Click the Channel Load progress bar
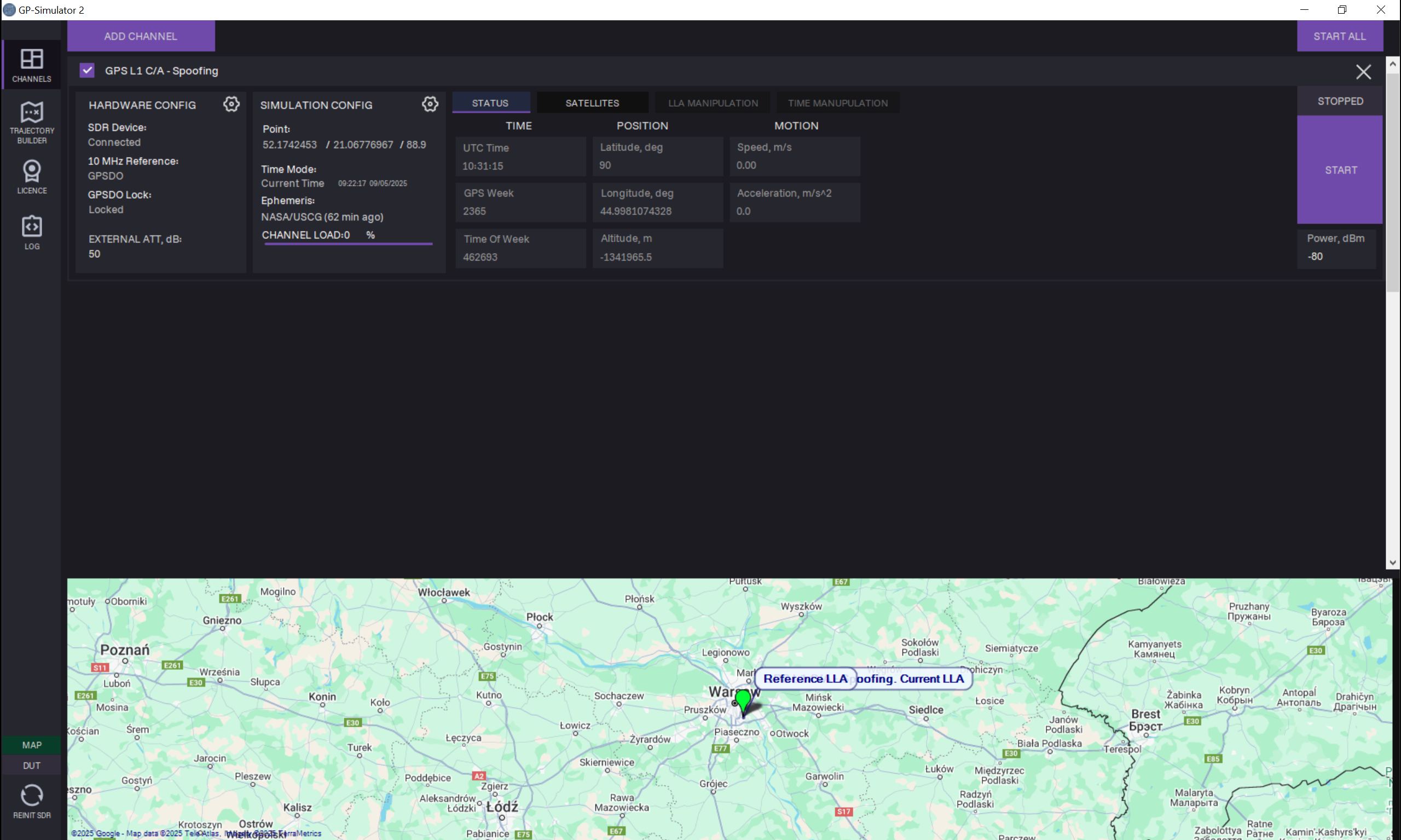 (x=348, y=244)
